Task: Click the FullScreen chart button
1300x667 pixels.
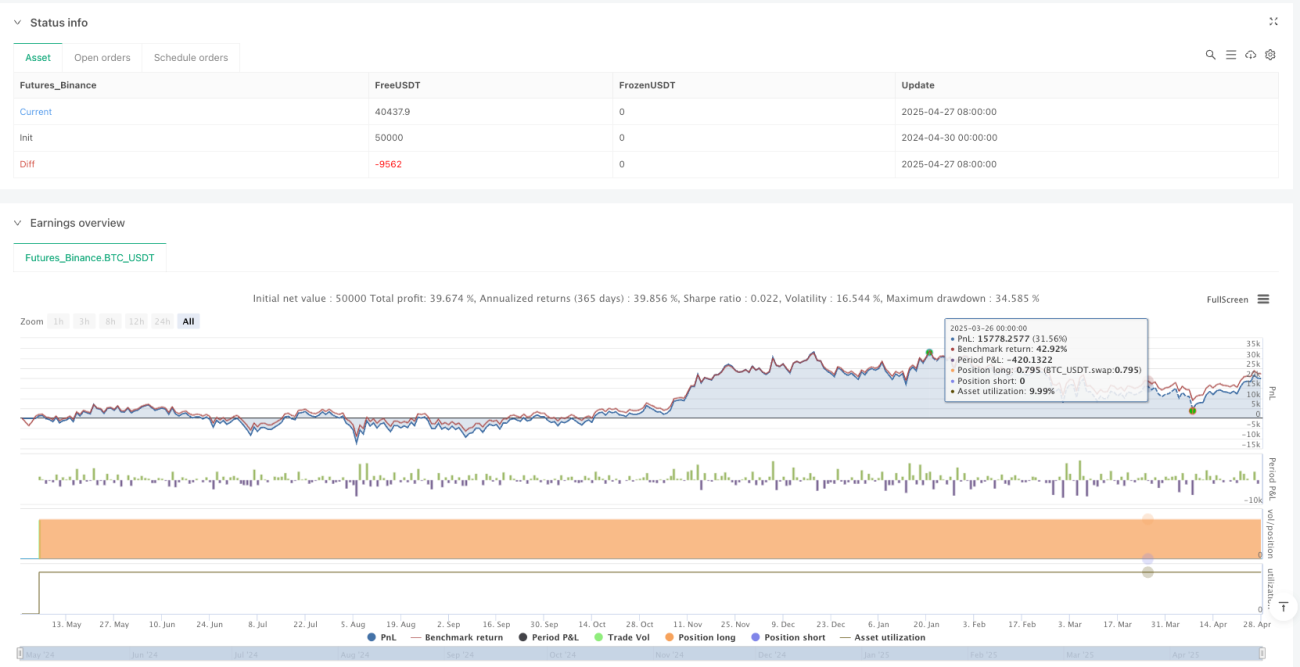Action: 1228,299
